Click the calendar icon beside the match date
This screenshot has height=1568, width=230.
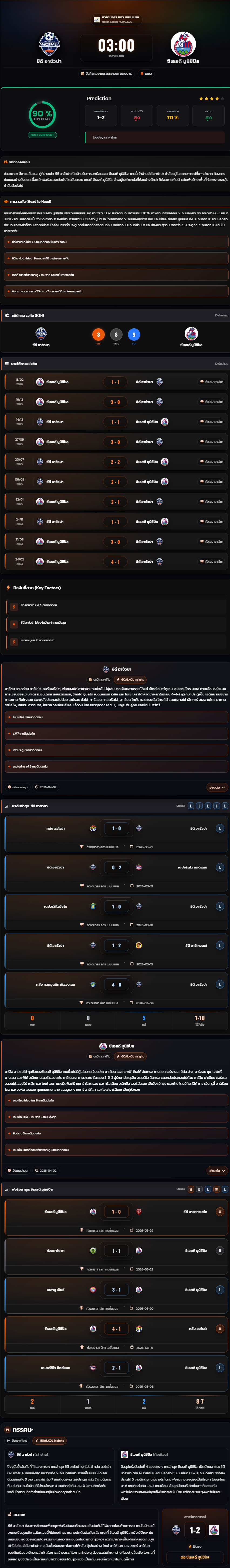[83, 74]
